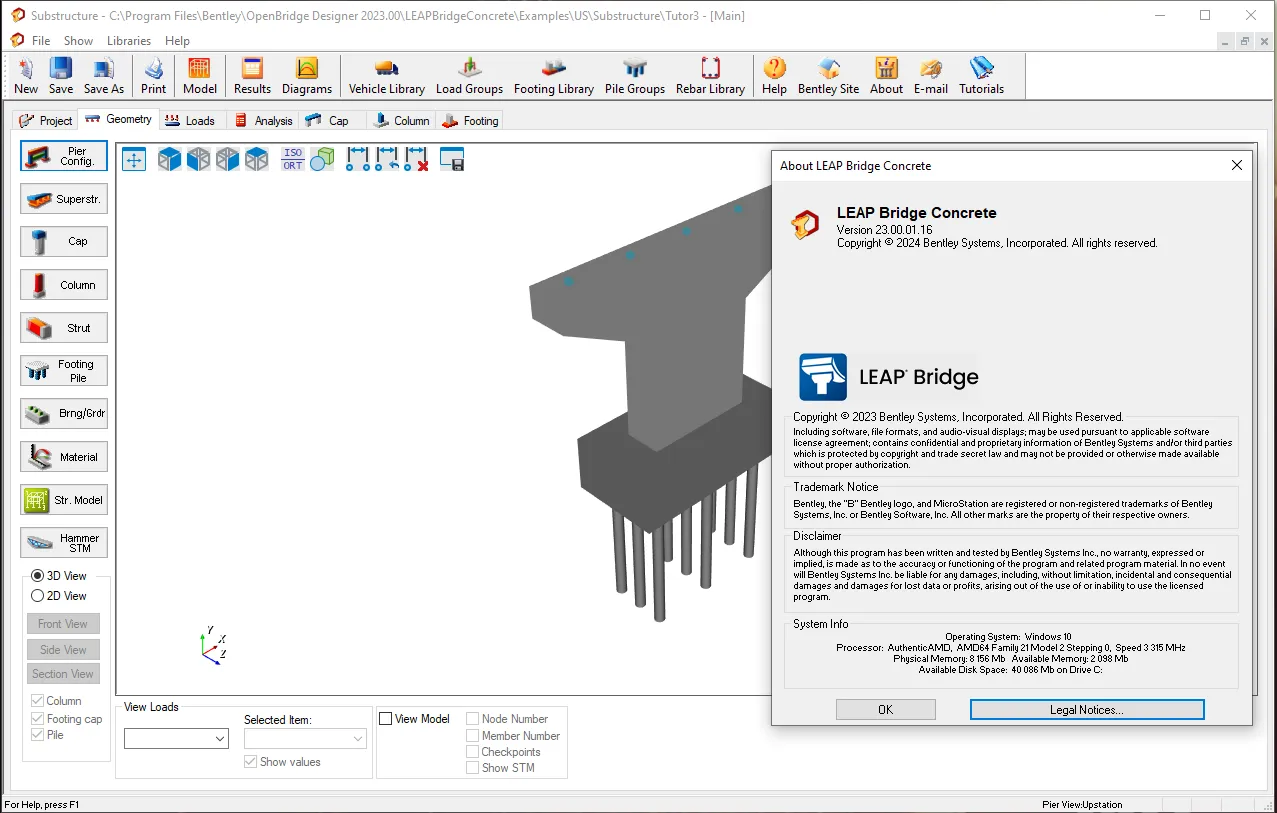Open the Material sidebar button
Image resolution: width=1277 pixels, height=813 pixels.
(x=64, y=457)
